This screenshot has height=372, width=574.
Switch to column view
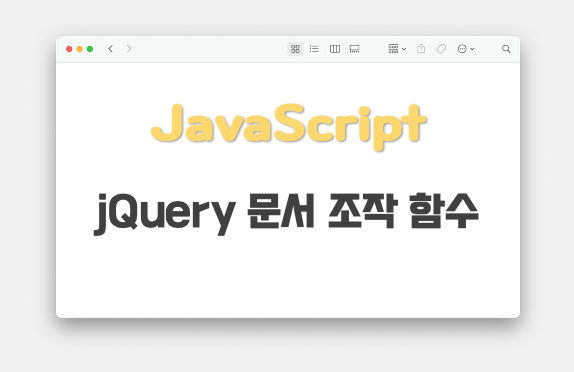pos(335,49)
